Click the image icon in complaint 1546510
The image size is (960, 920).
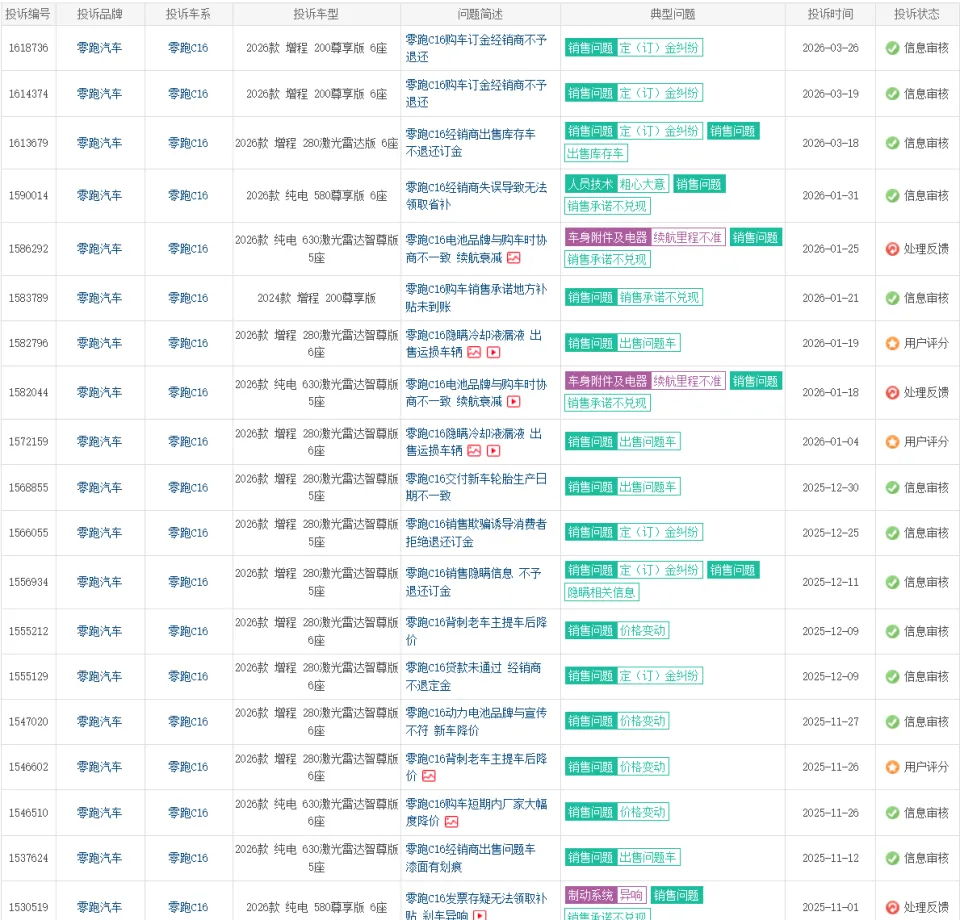coord(452,822)
